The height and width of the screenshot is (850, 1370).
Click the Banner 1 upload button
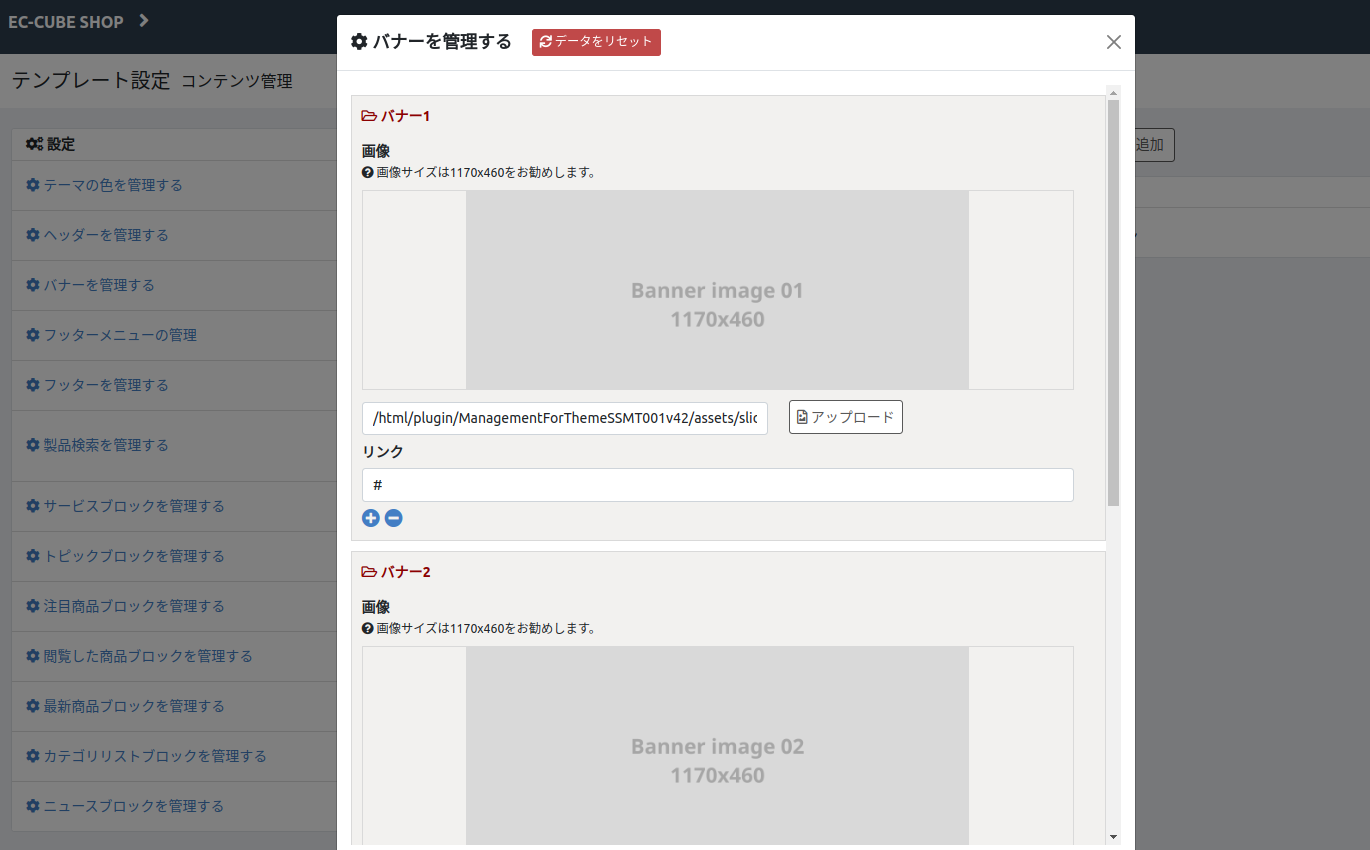[845, 417]
